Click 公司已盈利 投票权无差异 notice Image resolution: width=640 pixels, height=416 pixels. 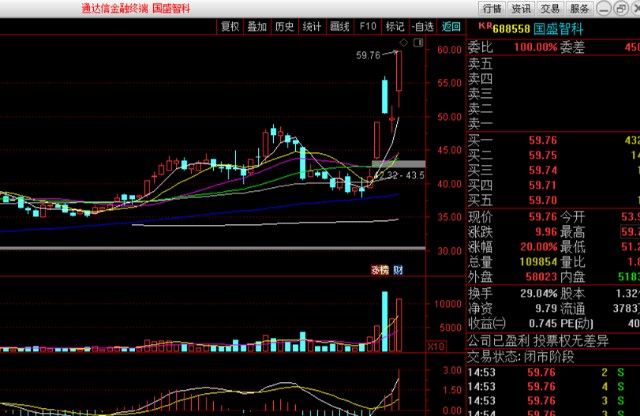tap(538, 340)
